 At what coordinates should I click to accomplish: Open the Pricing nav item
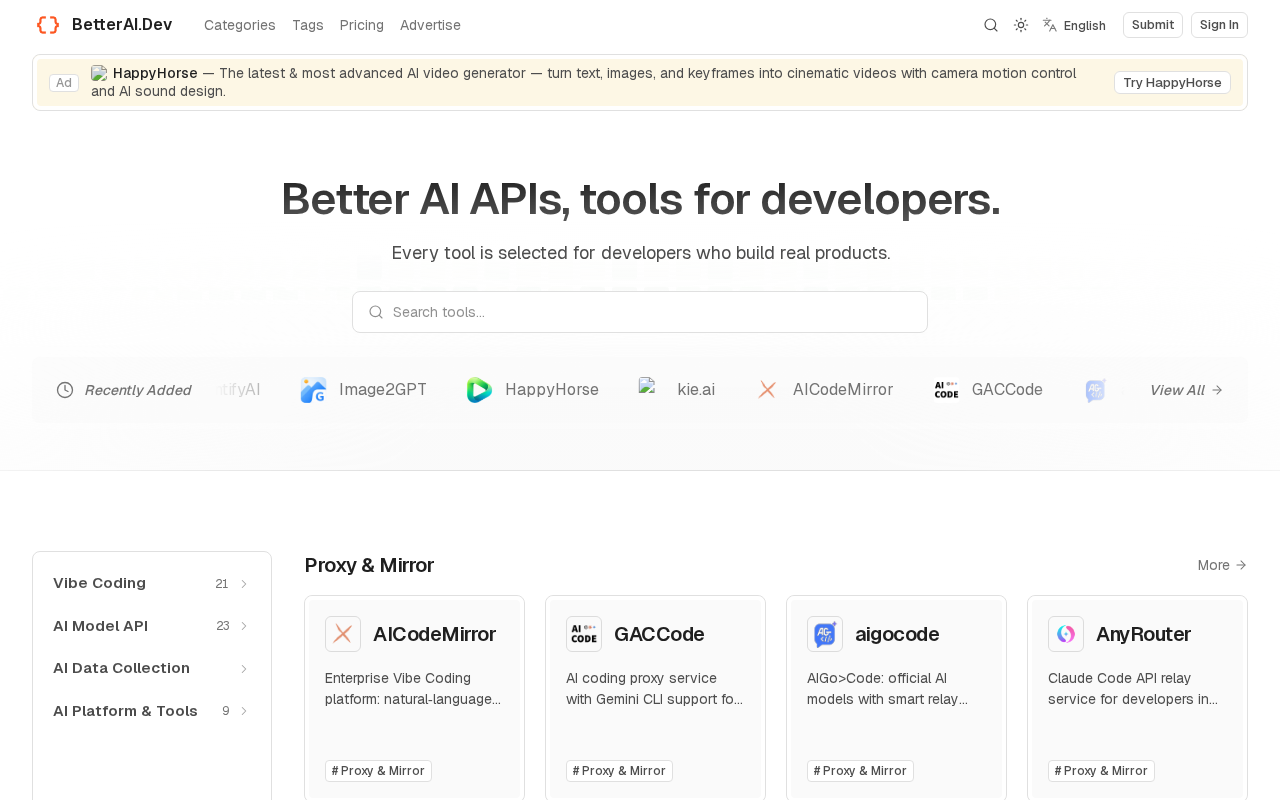362,25
